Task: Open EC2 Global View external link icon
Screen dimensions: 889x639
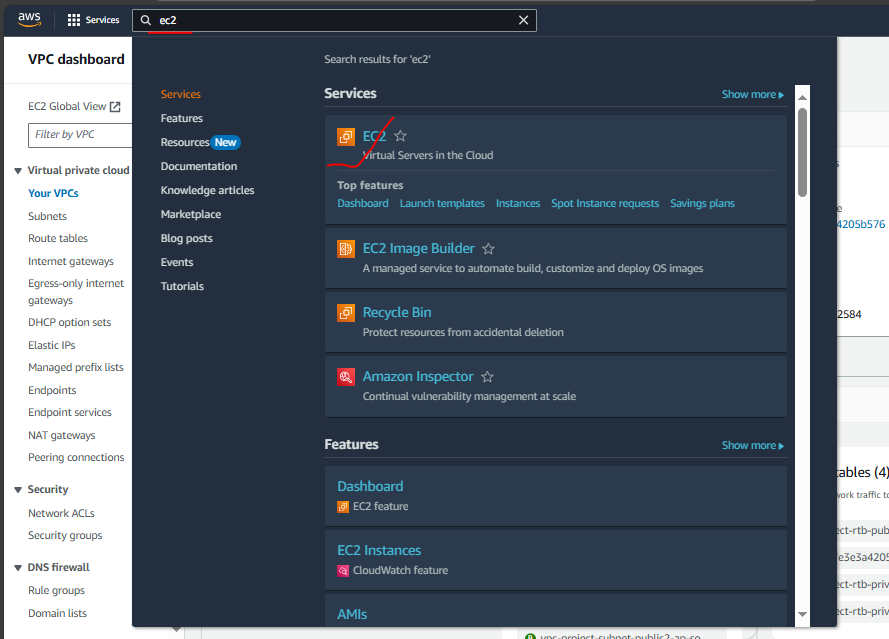Action: tap(115, 107)
